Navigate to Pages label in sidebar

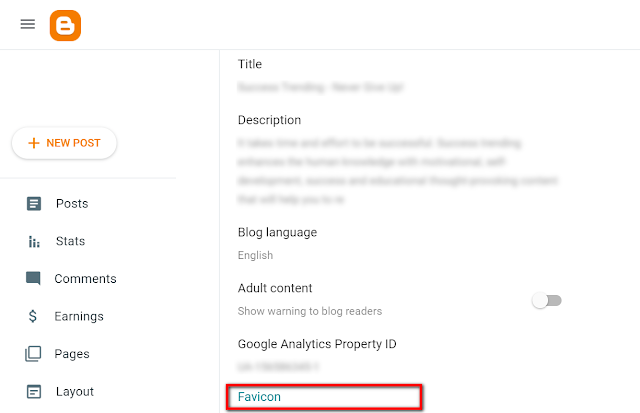pos(73,354)
